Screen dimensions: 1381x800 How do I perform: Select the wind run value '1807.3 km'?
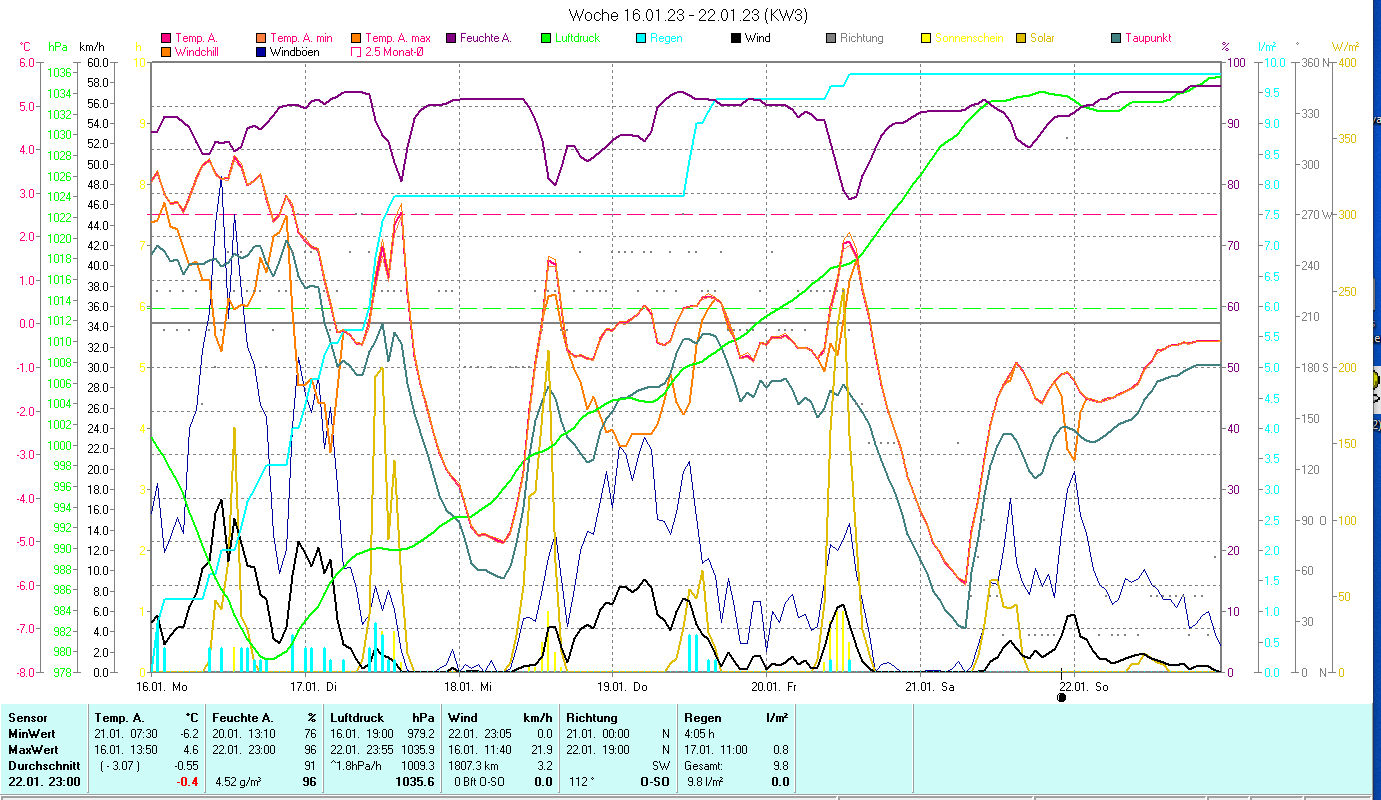[x=474, y=766]
